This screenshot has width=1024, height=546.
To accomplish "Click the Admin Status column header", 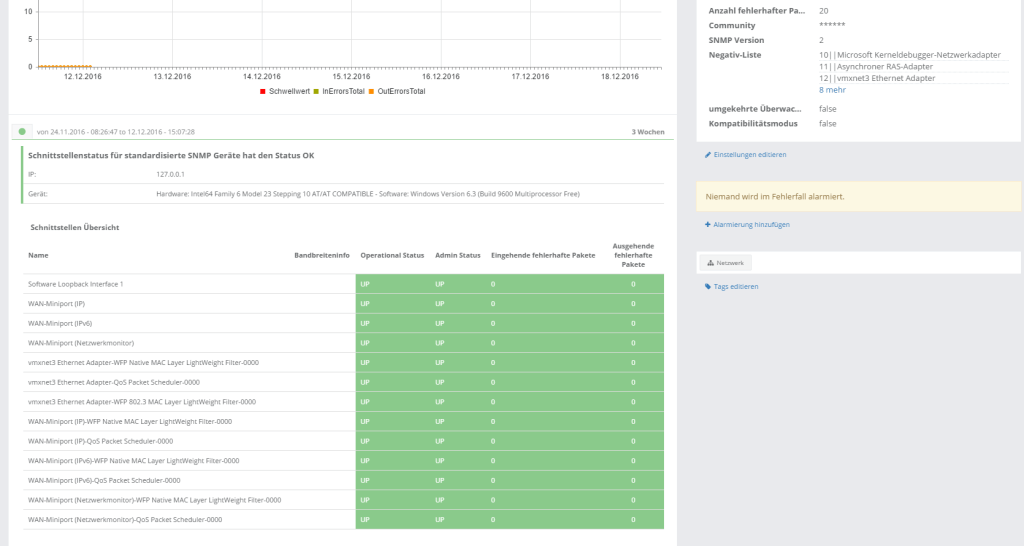I will coord(457,255).
